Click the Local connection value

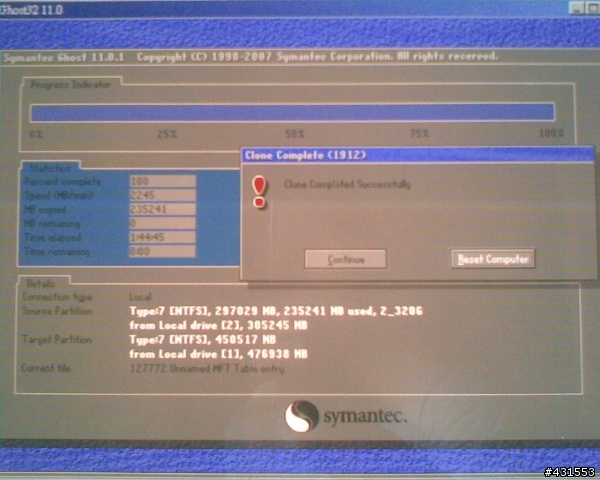(140, 297)
